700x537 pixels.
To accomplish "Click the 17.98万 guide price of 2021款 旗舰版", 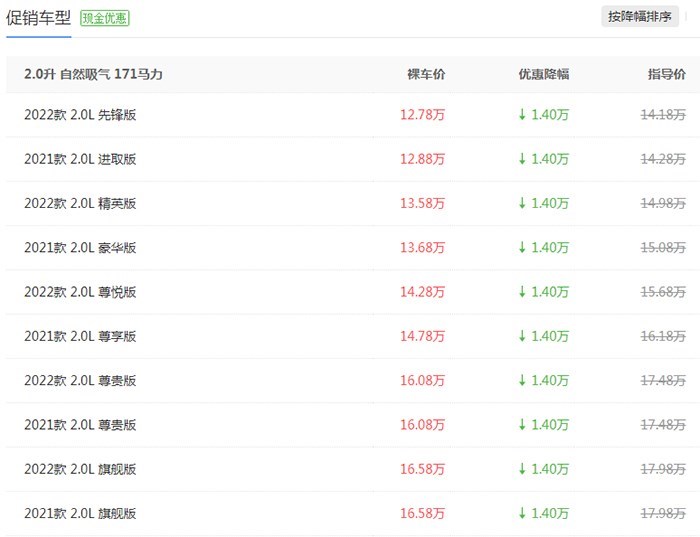I will [663, 513].
